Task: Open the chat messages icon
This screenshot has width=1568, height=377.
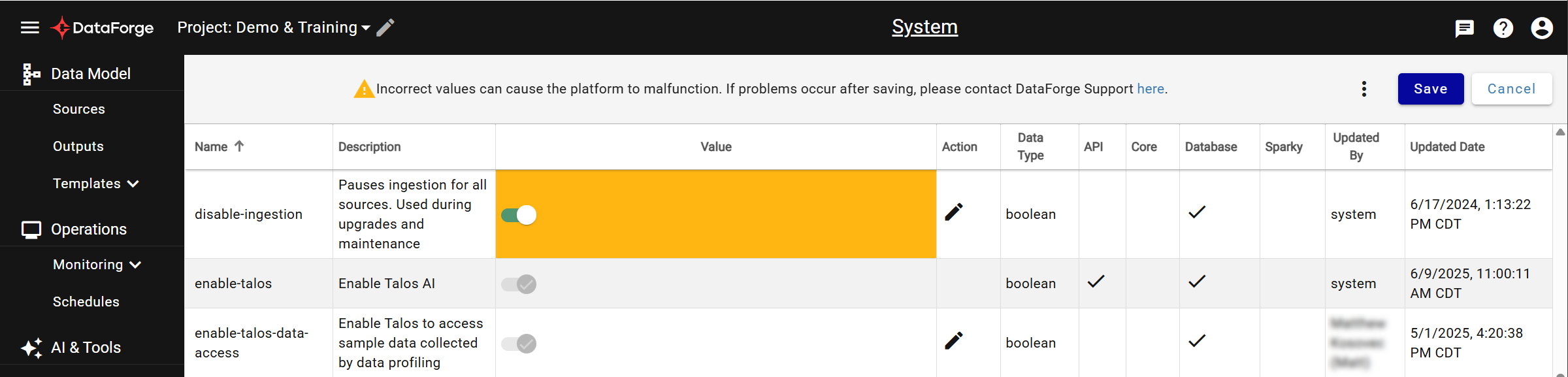Action: coord(1465,28)
